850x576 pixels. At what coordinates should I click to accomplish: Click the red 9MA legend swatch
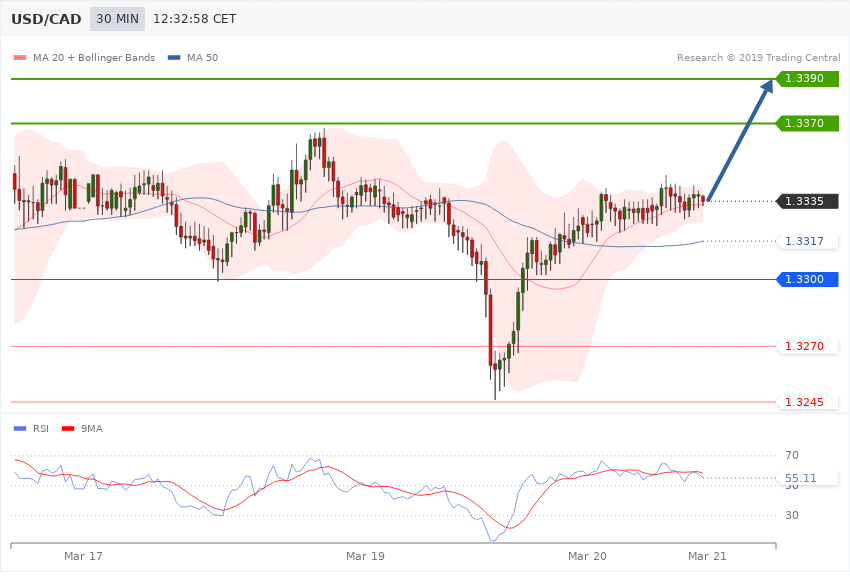point(68,429)
